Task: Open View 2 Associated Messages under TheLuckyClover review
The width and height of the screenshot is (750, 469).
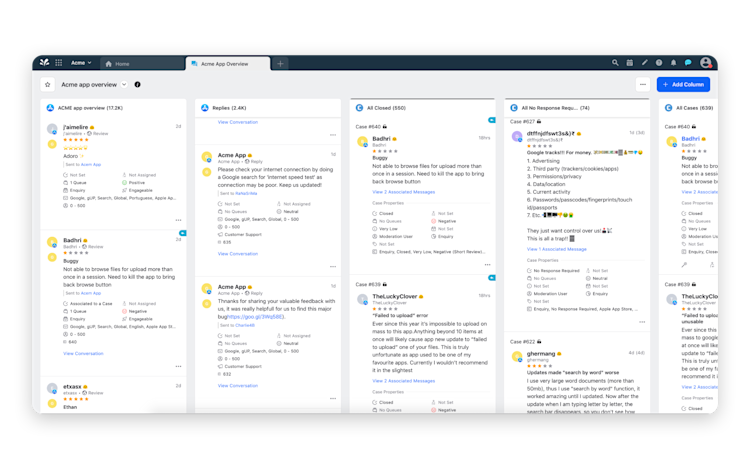Action: tap(404, 381)
